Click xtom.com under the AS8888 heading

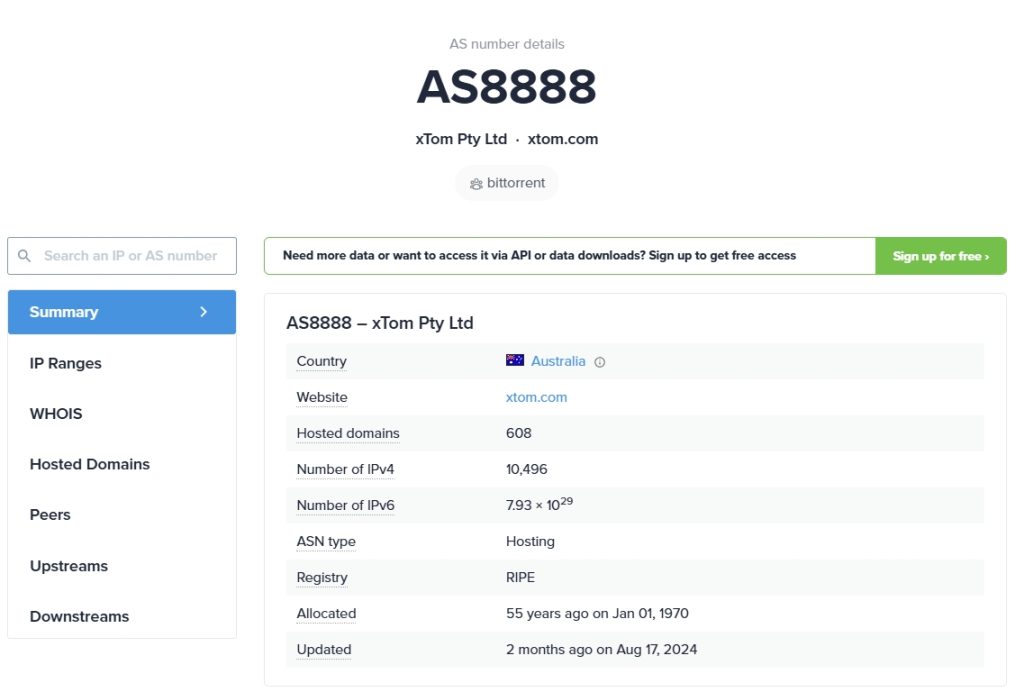(x=562, y=139)
